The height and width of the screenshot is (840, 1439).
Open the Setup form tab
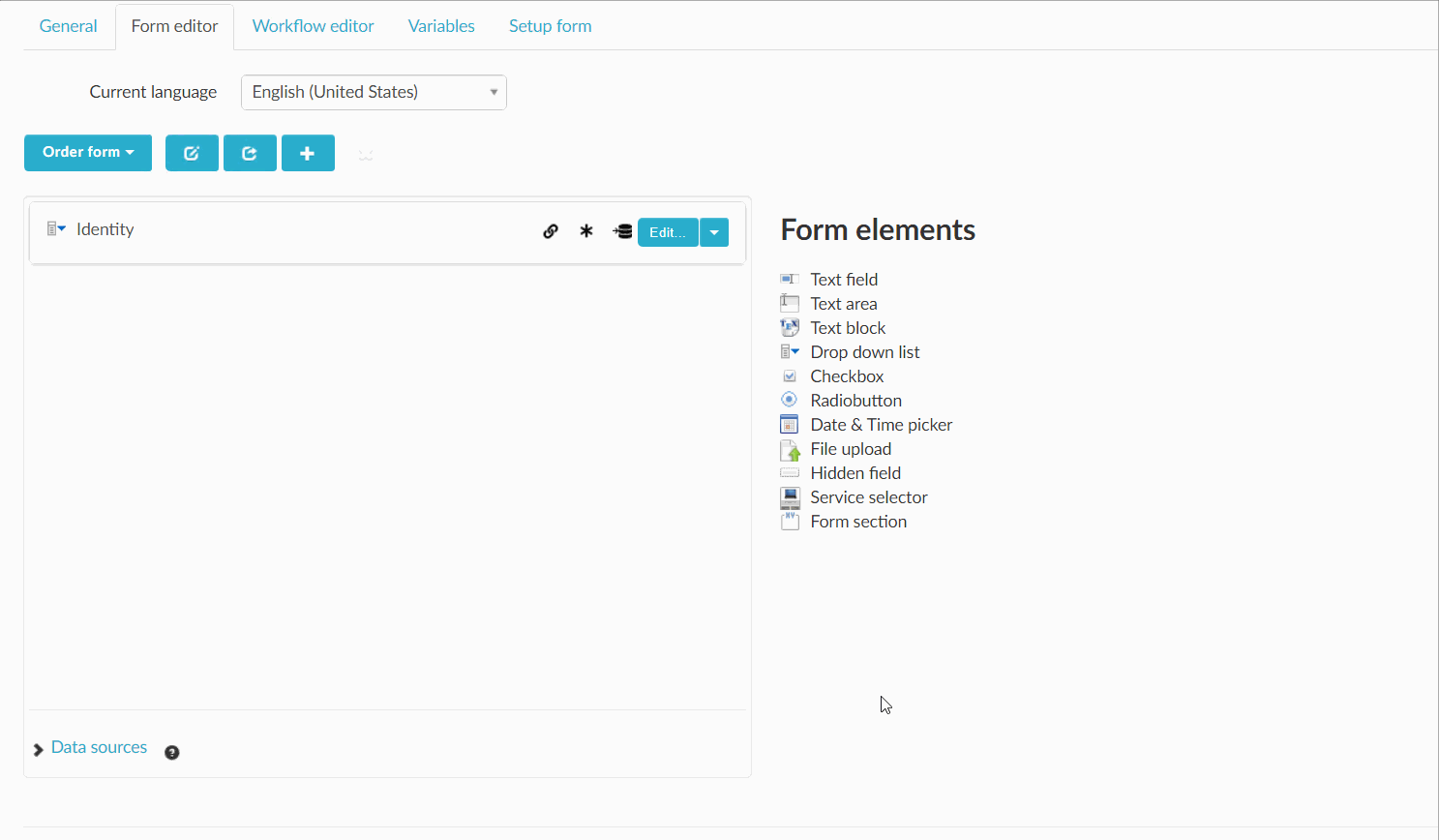[x=550, y=26]
